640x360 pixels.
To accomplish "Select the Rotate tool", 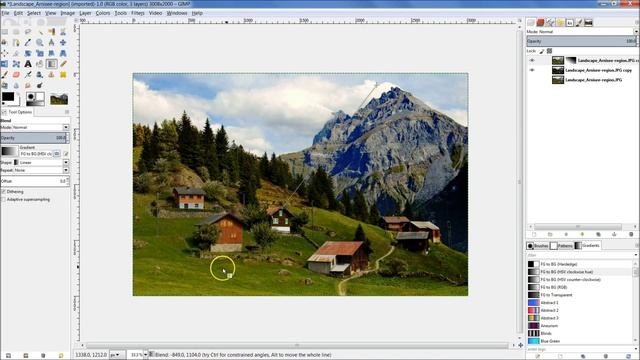I will [28, 53].
